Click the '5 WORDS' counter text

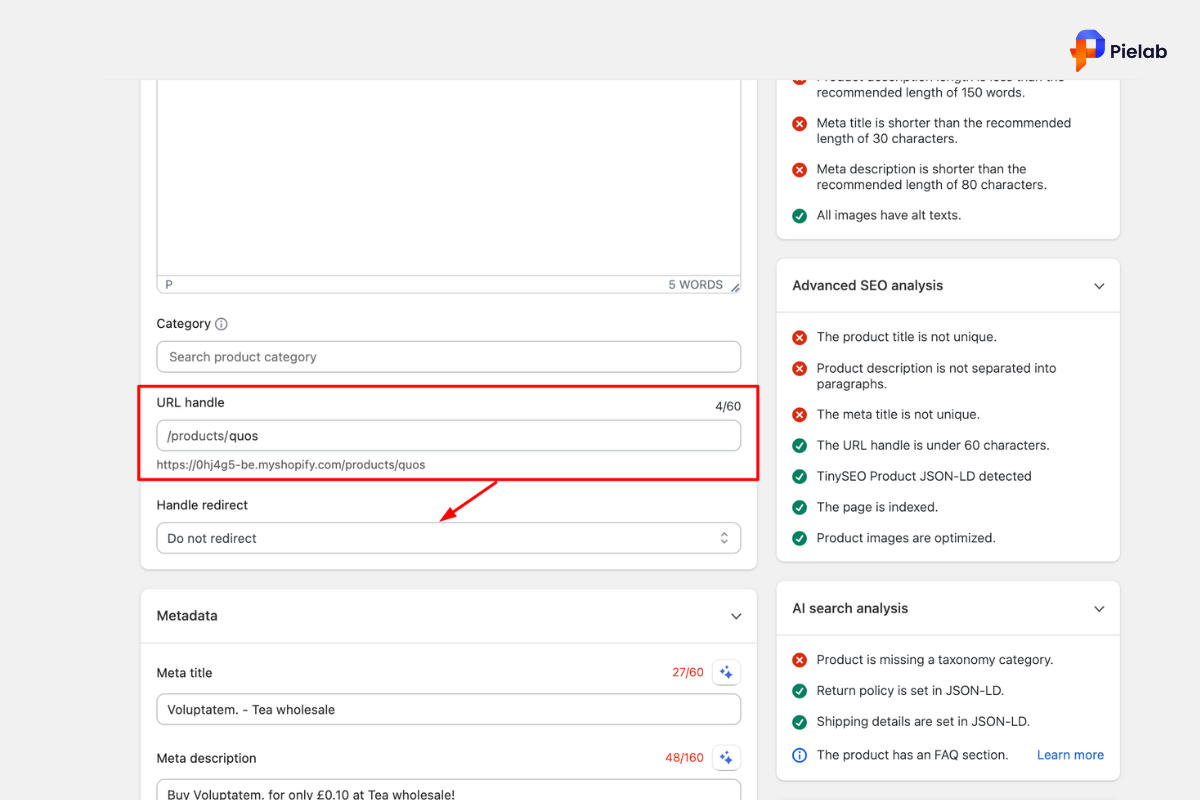pos(695,285)
